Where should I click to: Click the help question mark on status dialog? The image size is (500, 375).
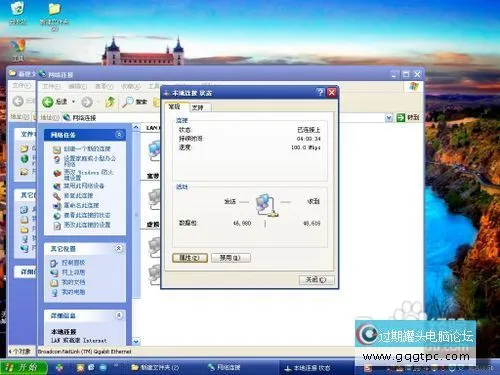click(x=320, y=92)
